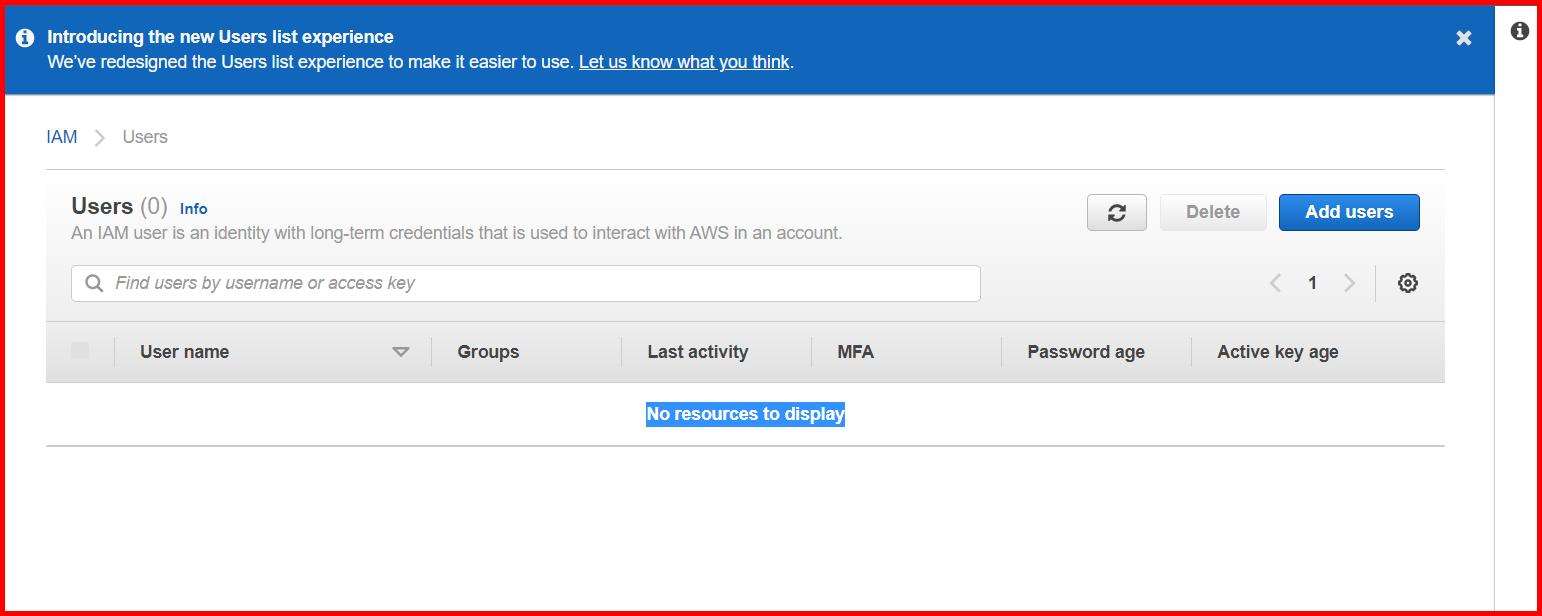1542x616 pixels.
Task: Click the find users search field
Action: point(525,283)
